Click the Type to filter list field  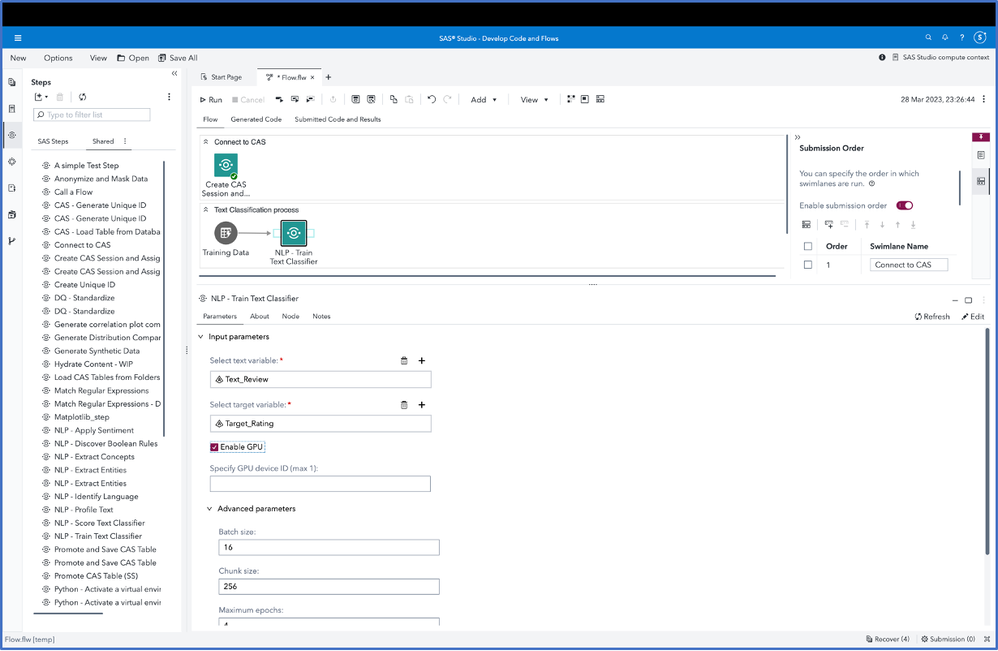point(92,115)
